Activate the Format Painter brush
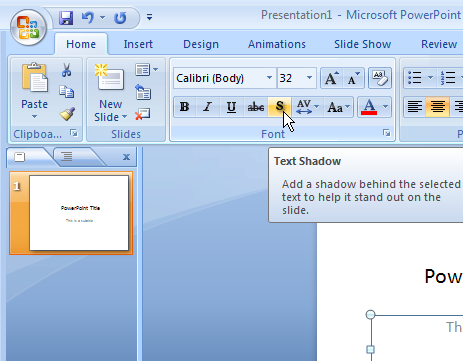Screen dimensions: 463x361 [x=67, y=114]
